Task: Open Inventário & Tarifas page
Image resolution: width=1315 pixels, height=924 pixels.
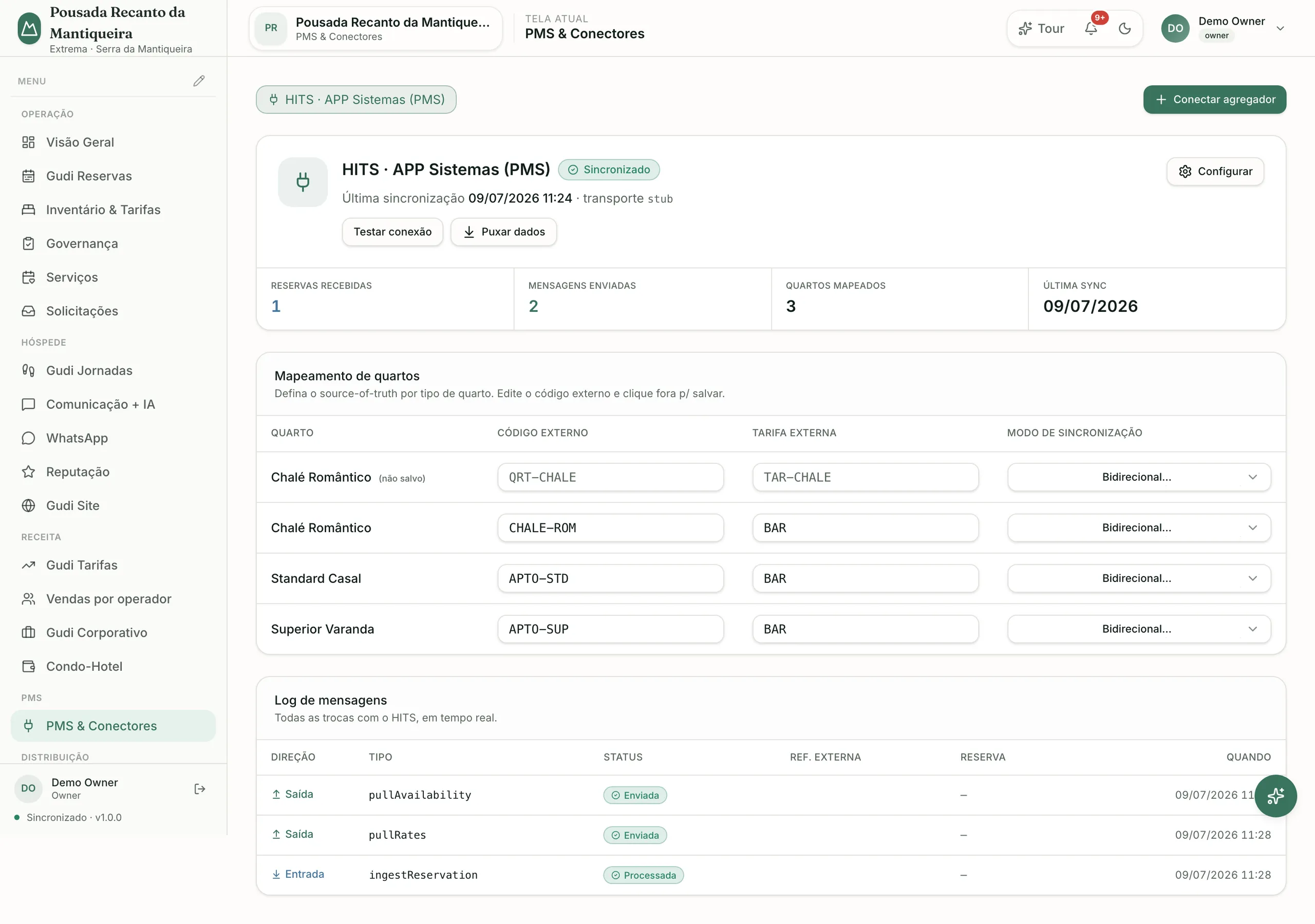Action: tap(114, 210)
